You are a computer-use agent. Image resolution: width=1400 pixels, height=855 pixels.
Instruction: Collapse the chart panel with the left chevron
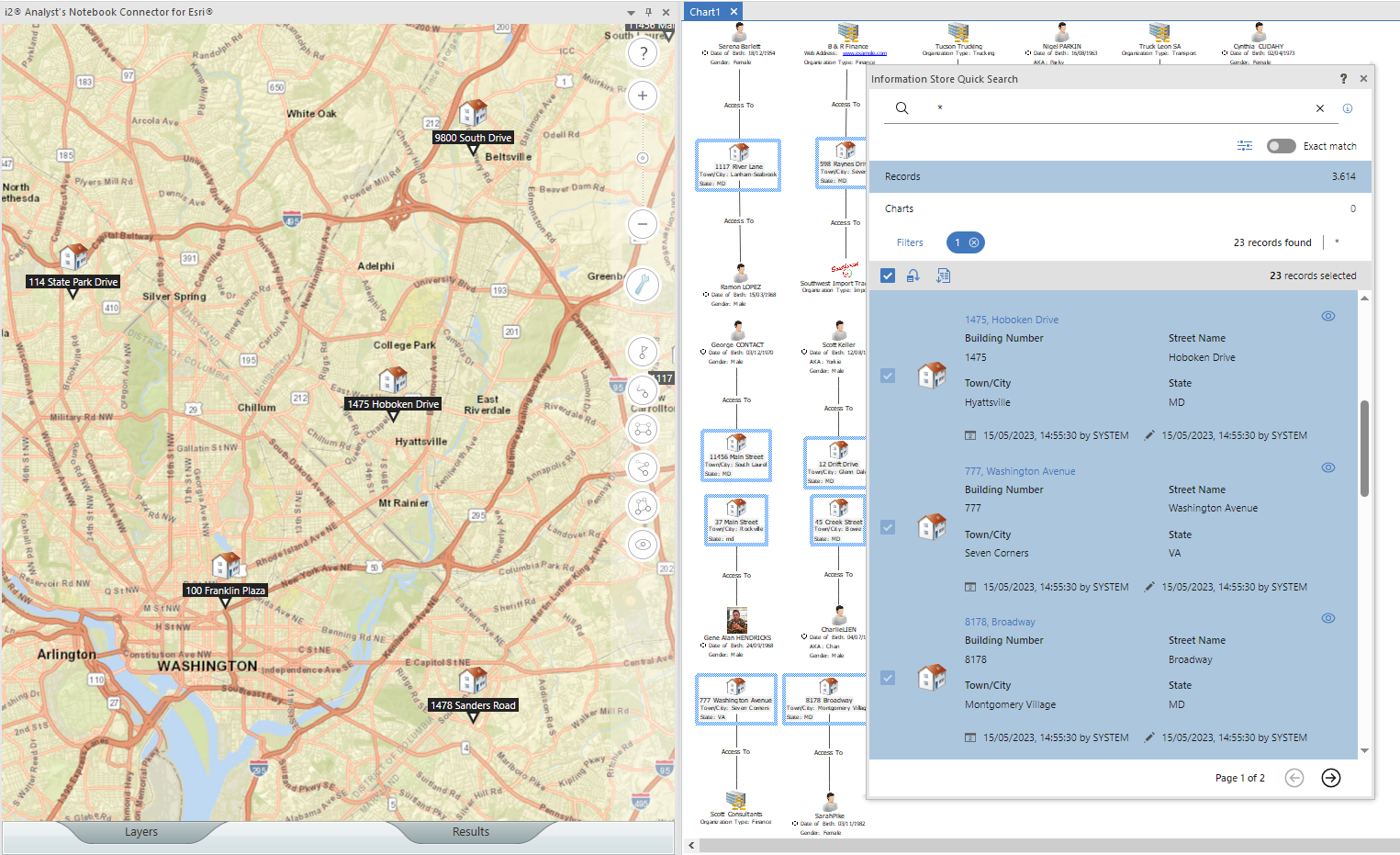coord(690,845)
